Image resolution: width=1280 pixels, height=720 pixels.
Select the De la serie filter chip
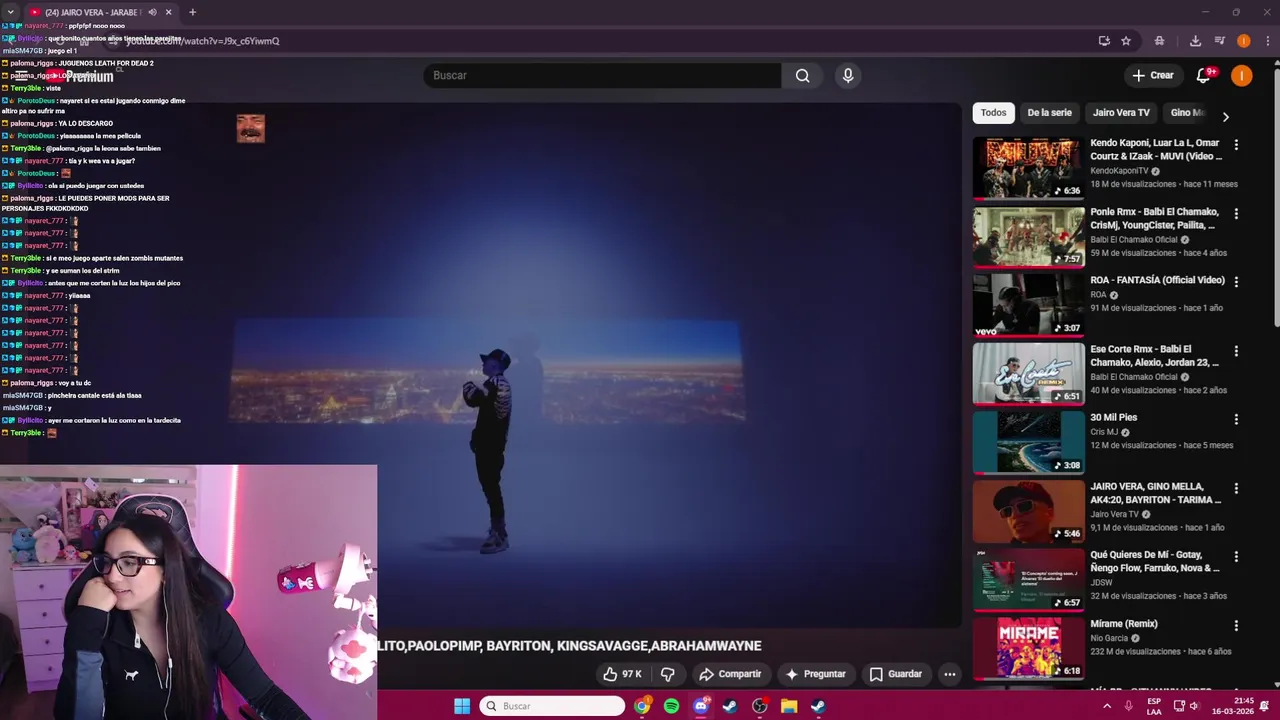pos(1049,113)
